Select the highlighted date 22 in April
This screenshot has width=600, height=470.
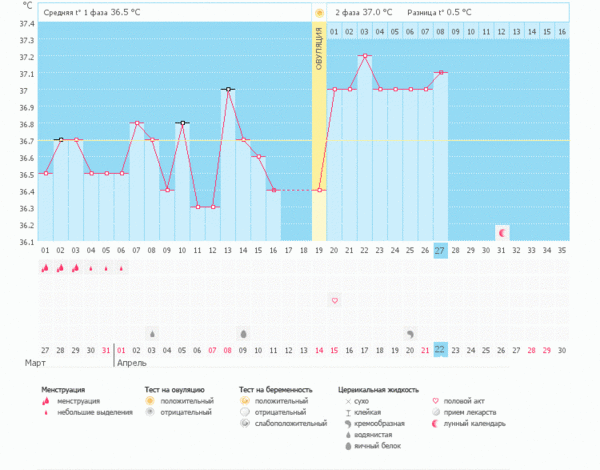click(440, 349)
